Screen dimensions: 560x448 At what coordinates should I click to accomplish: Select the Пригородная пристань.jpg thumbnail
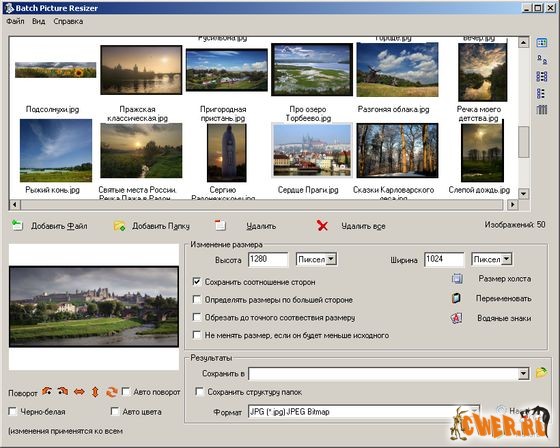click(226, 70)
